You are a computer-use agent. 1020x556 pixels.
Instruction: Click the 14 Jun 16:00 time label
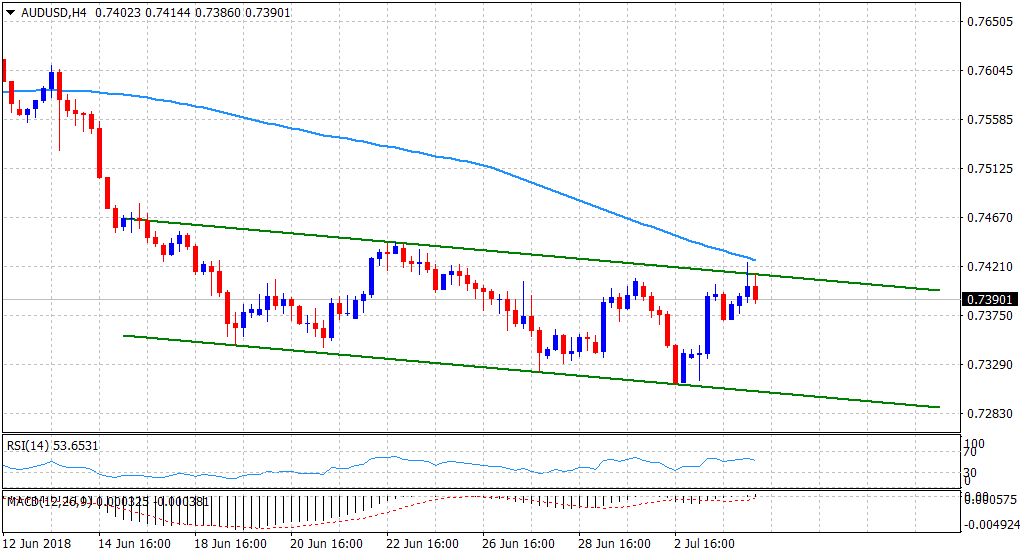click(x=134, y=544)
